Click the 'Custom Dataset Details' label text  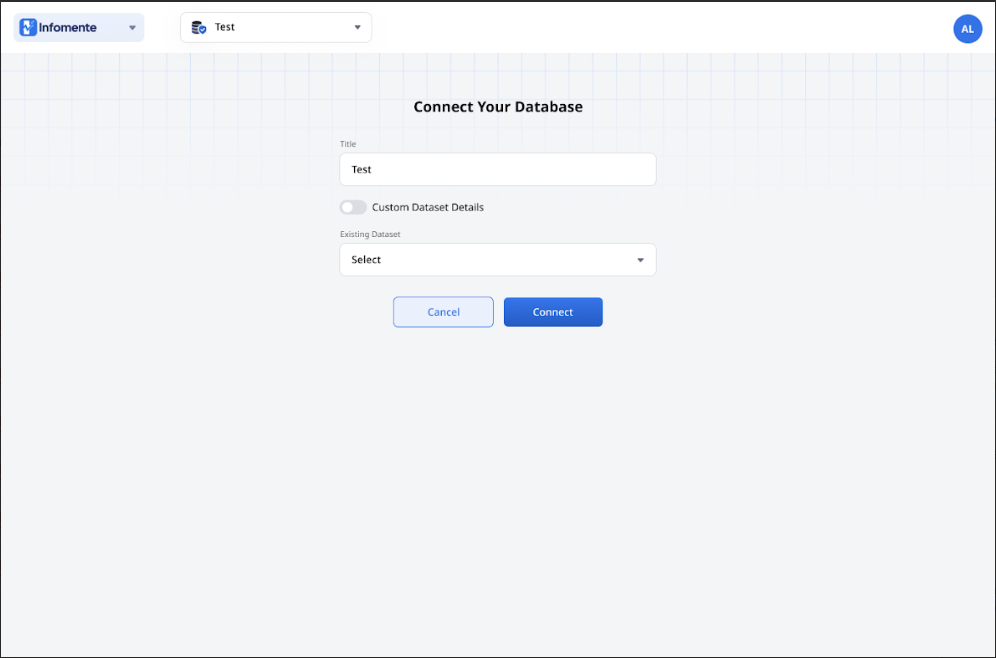pyautogui.click(x=428, y=207)
